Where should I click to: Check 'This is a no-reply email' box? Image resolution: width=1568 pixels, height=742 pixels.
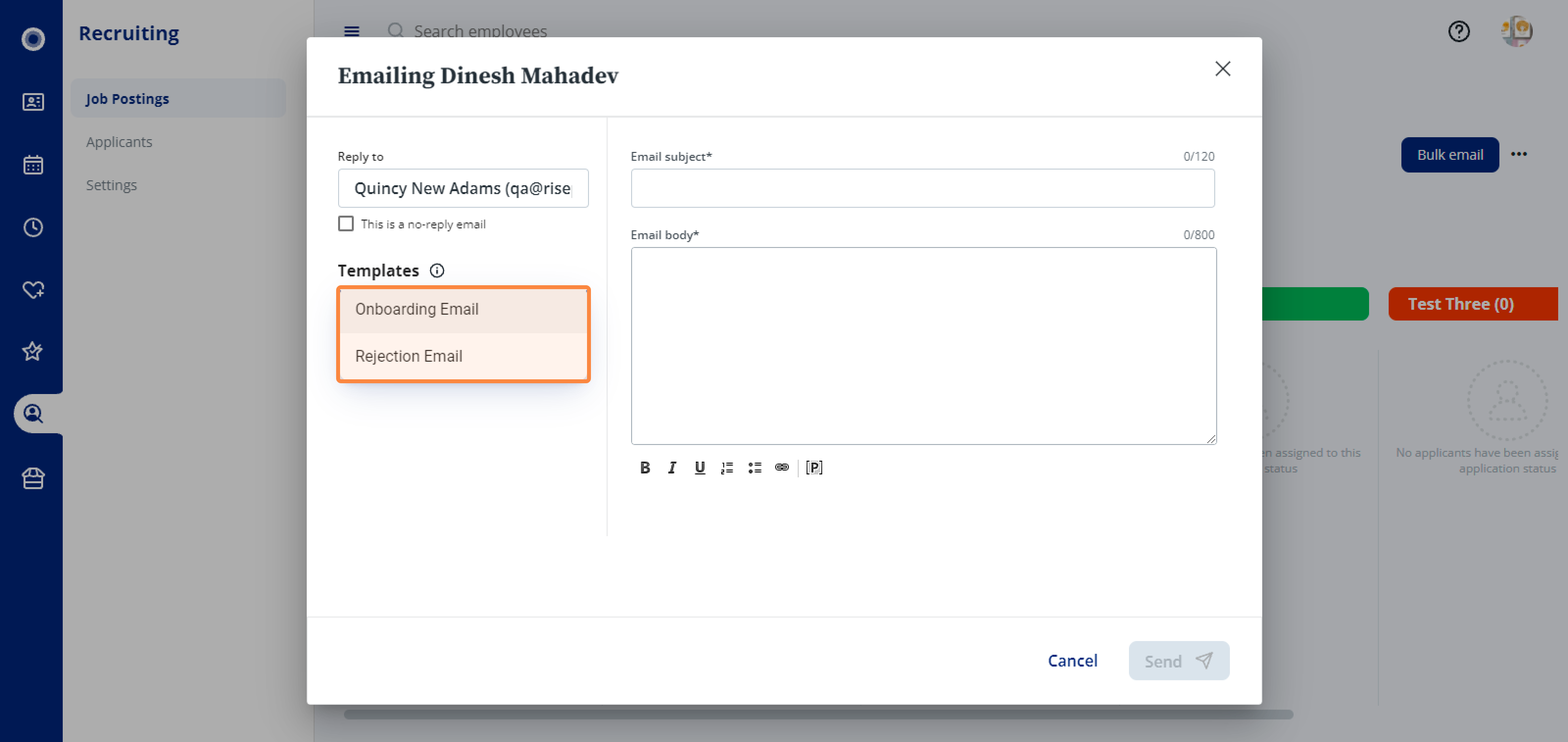(x=346, y=223)
